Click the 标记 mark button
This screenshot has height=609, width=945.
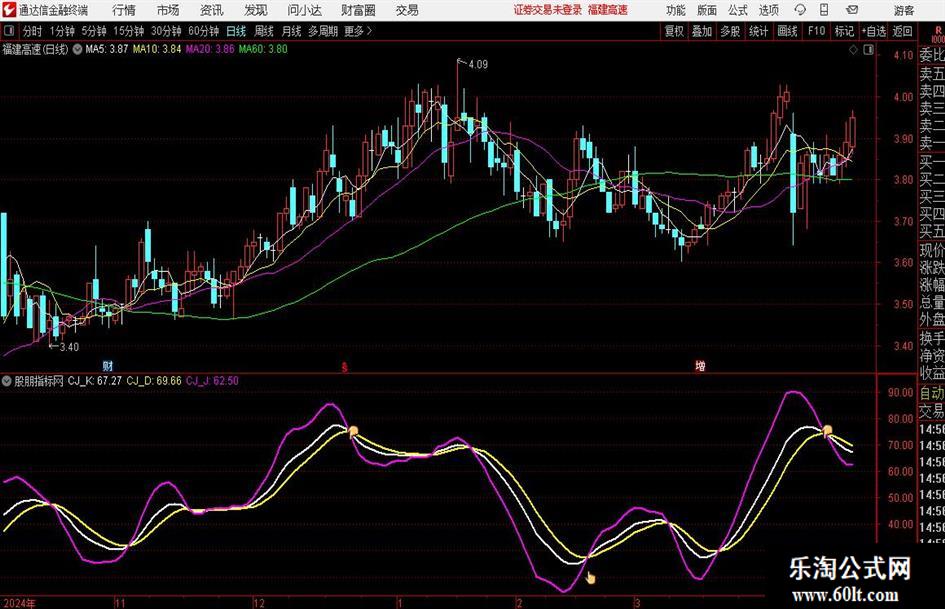pyautogui.click(x=844, y=31)
